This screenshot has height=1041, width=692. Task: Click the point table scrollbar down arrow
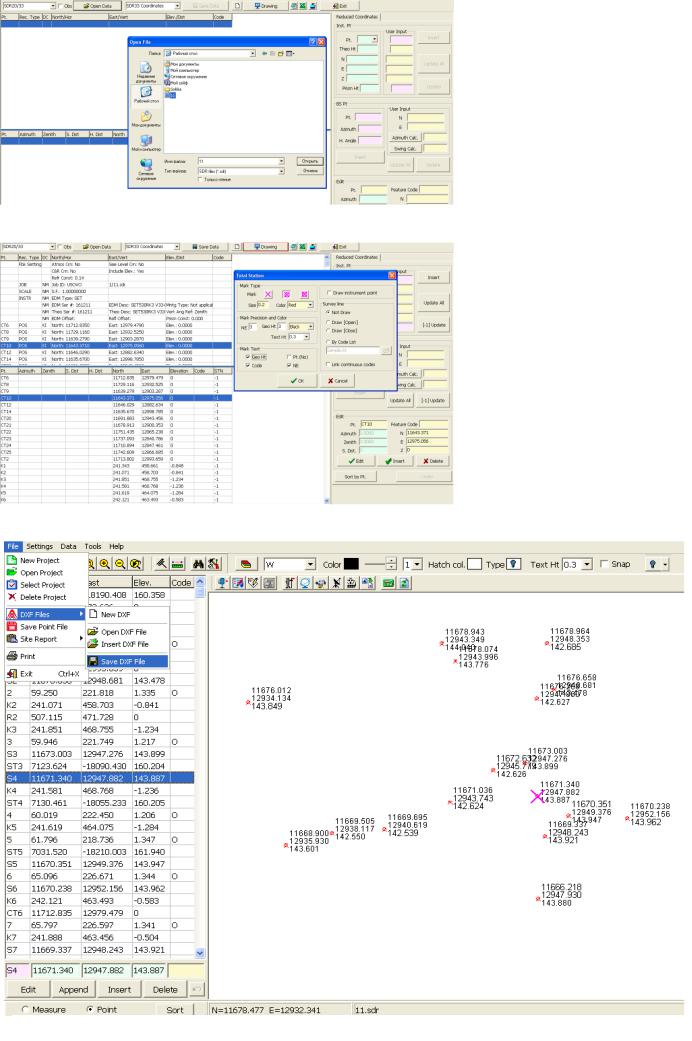click(200, 953)
